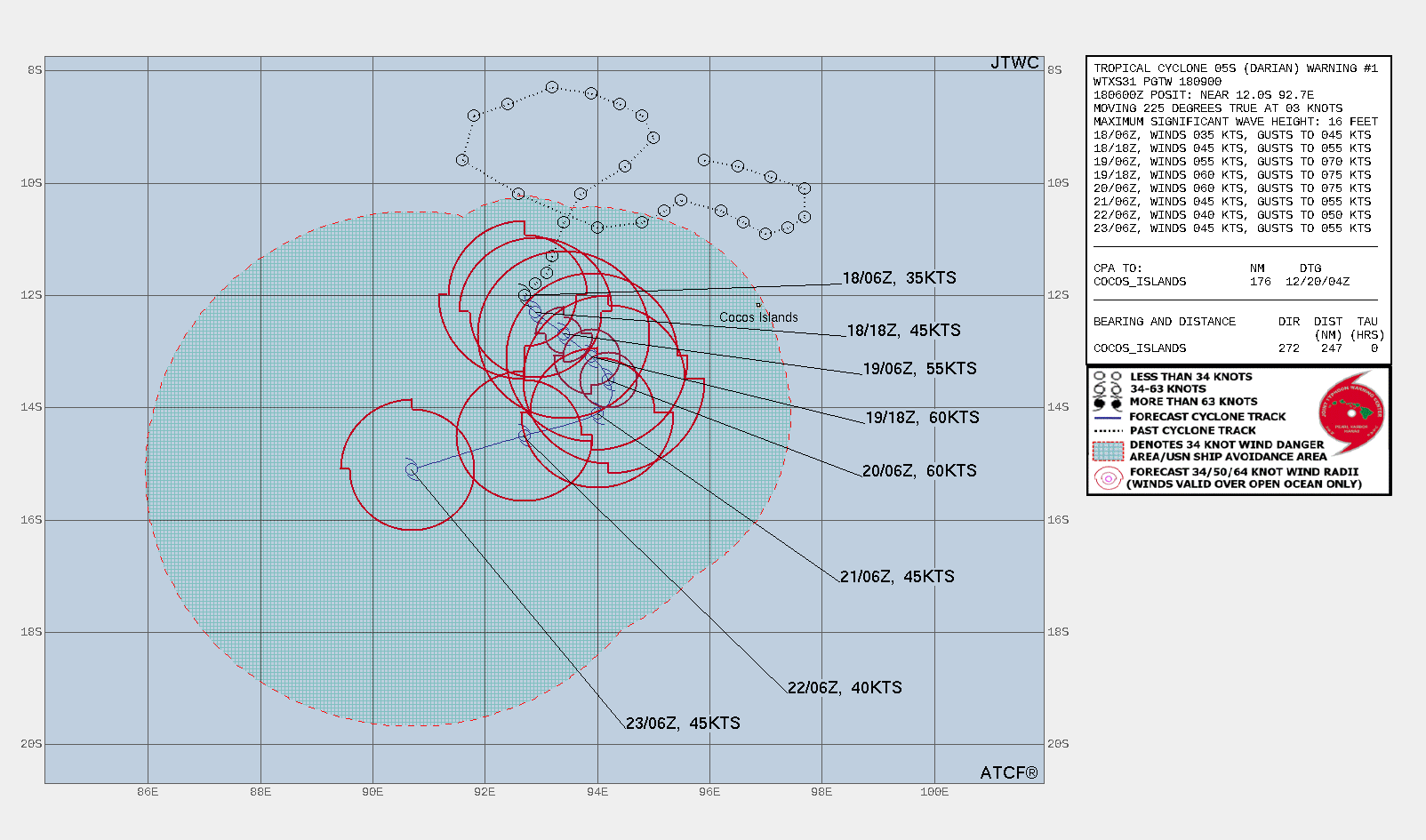The width and height of the screenshot is (1426, 840).
Task: Select the 'BEARING AND DISTANCE' table header
Action: (x=1165, y=322)
